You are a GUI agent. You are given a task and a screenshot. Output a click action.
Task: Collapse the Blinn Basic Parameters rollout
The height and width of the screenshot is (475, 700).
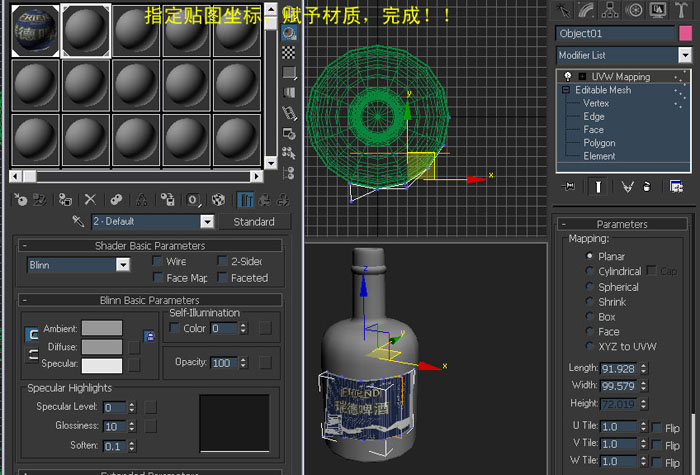[x=25, y=300]
